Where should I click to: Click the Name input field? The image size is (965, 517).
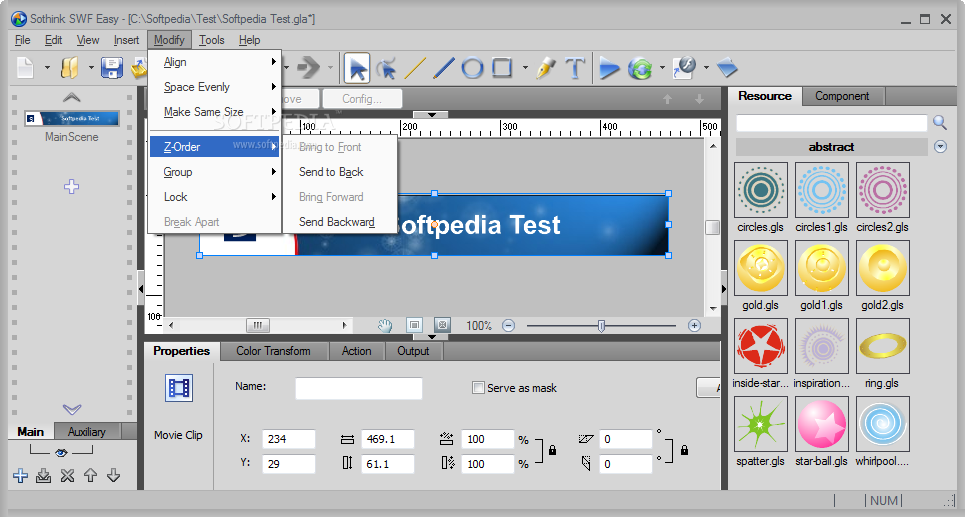pos(359,388)
